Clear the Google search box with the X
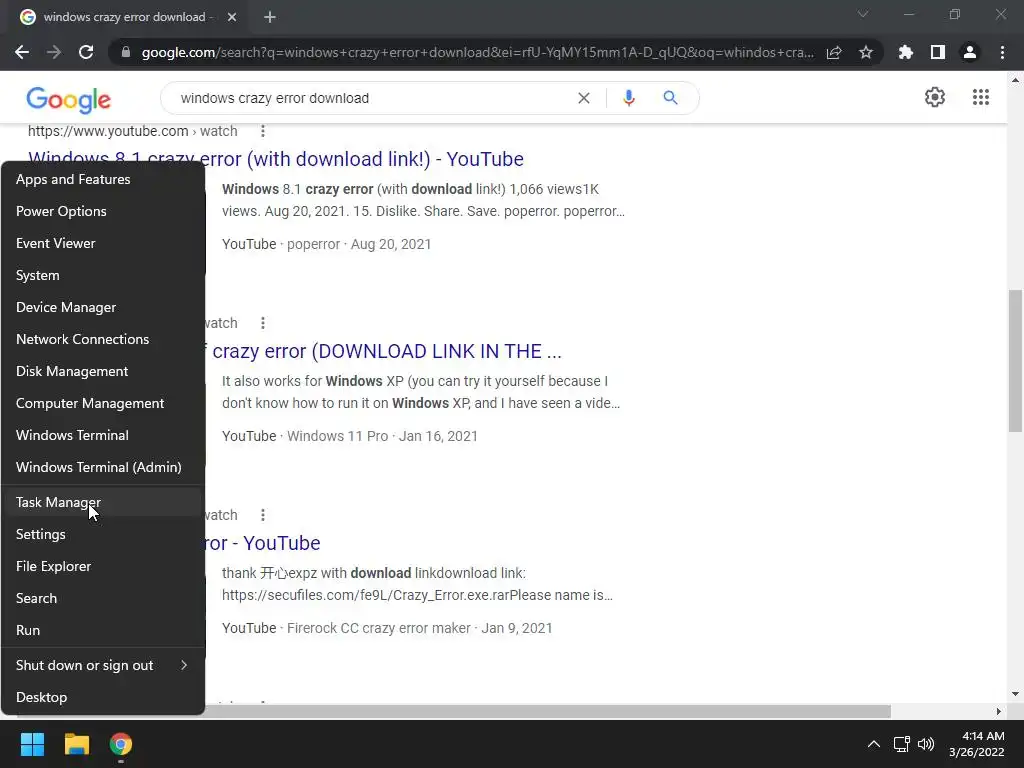1024x768 pixels. click(584, 98)
